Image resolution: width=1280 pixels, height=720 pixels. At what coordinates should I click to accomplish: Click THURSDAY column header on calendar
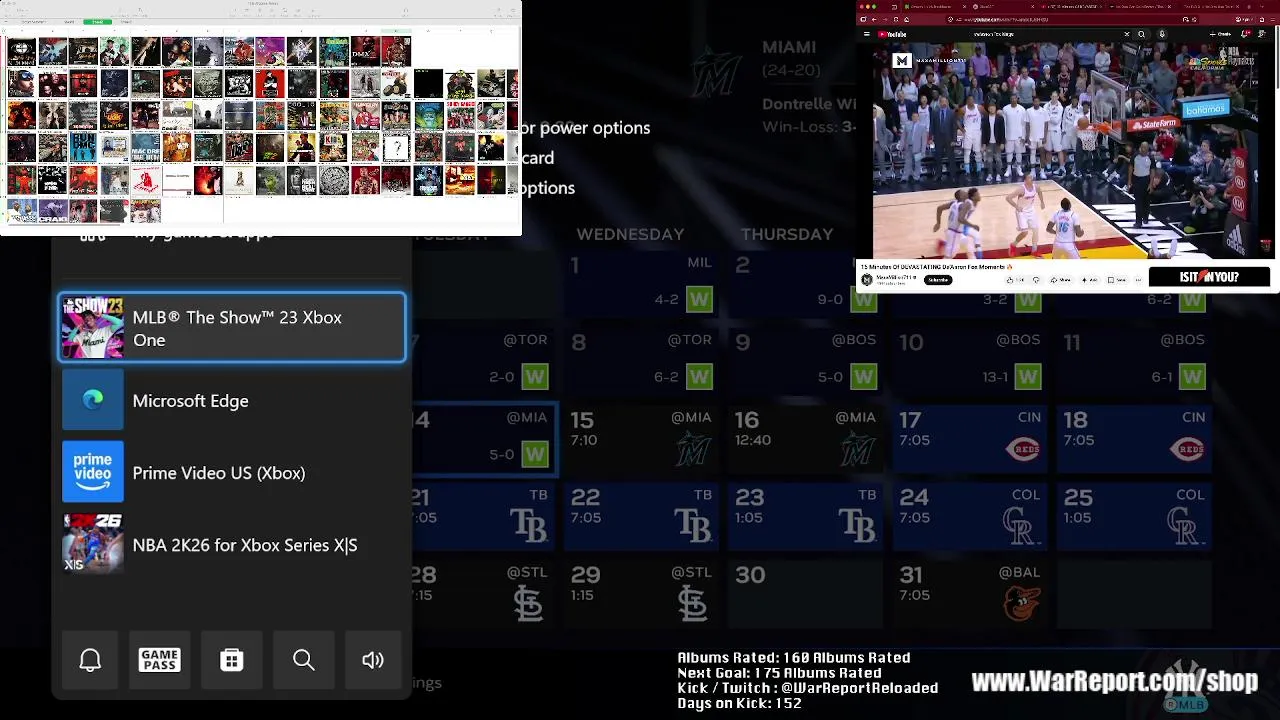coord(787,234)
